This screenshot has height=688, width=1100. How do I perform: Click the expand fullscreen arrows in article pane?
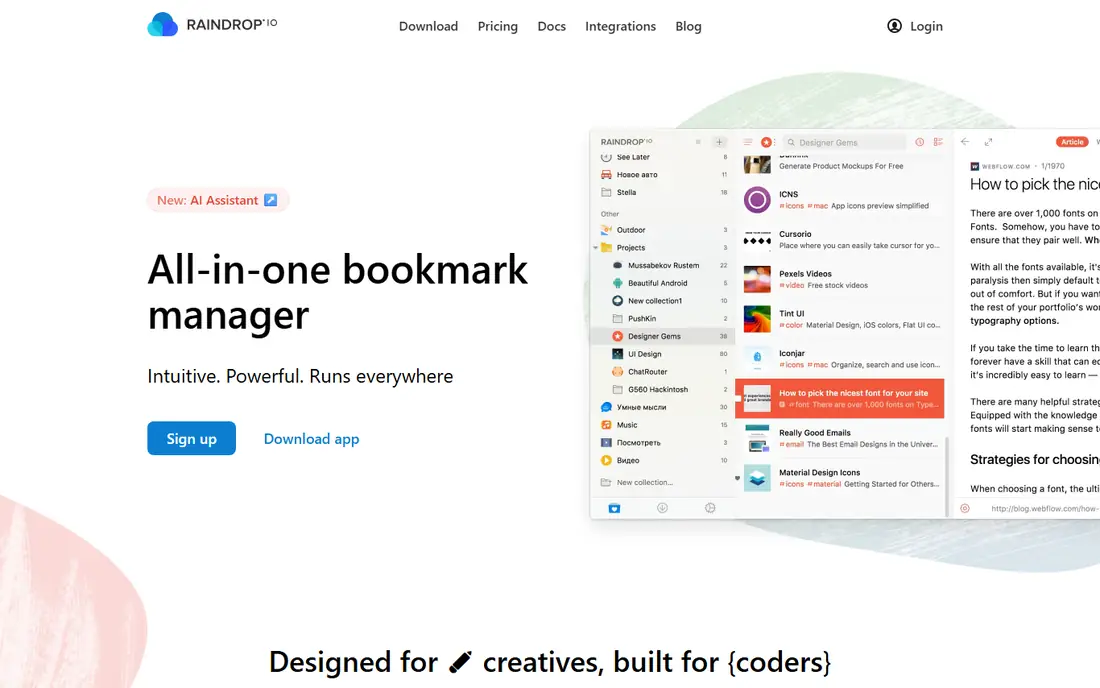pyautogui.click(x=988, y=142)
